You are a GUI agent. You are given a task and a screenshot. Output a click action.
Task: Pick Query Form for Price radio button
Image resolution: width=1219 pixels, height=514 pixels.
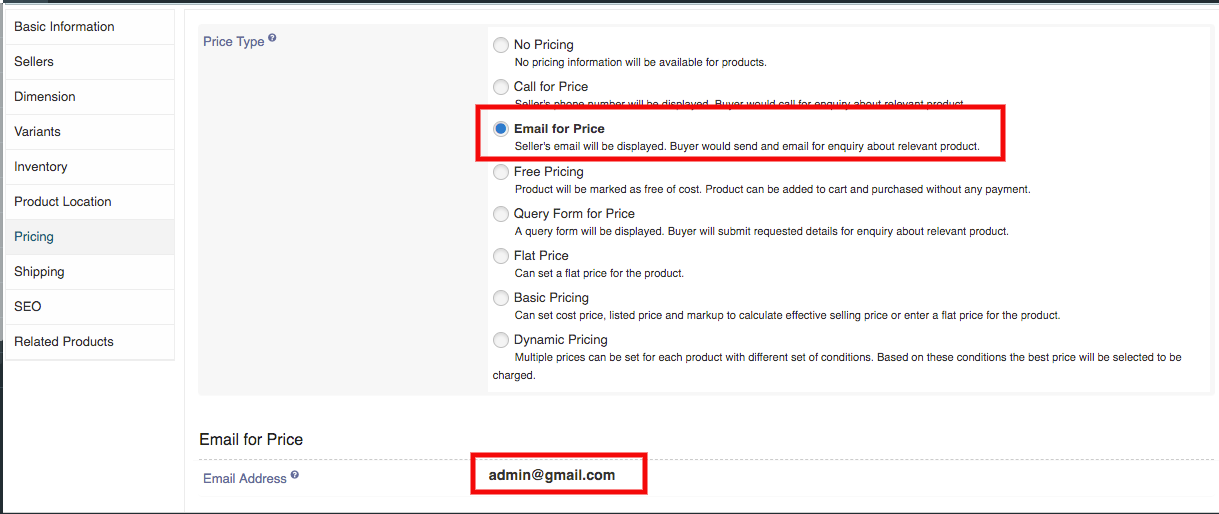click(x=501, y=214)
